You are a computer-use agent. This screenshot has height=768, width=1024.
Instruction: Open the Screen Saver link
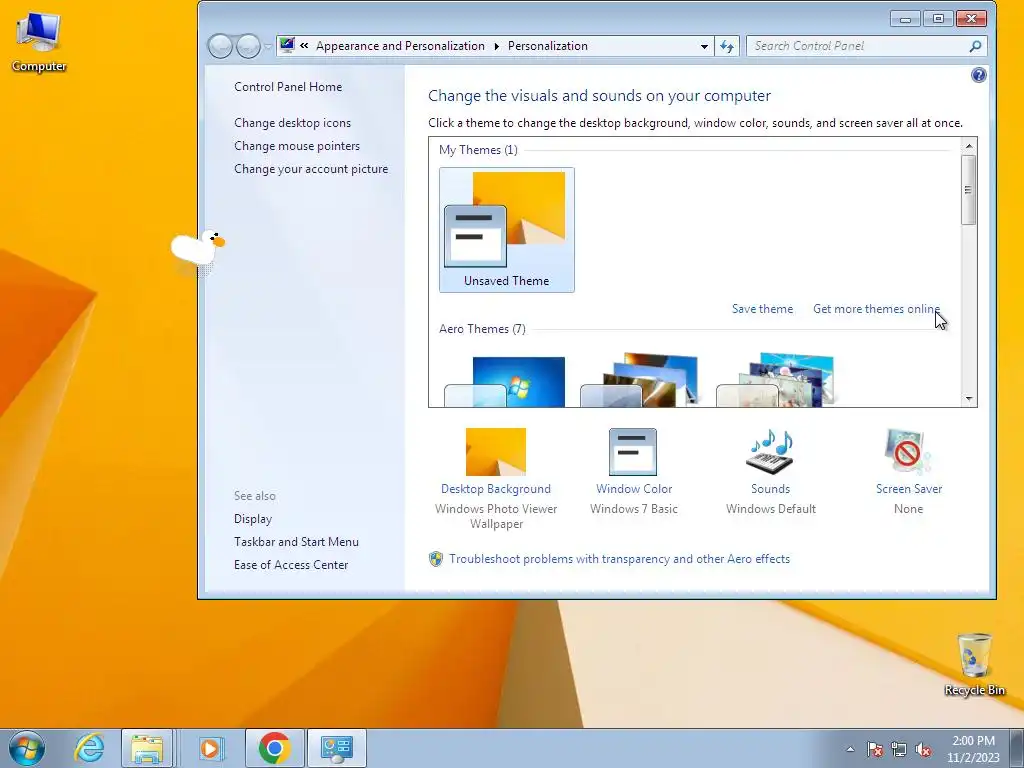click(909, 488)
